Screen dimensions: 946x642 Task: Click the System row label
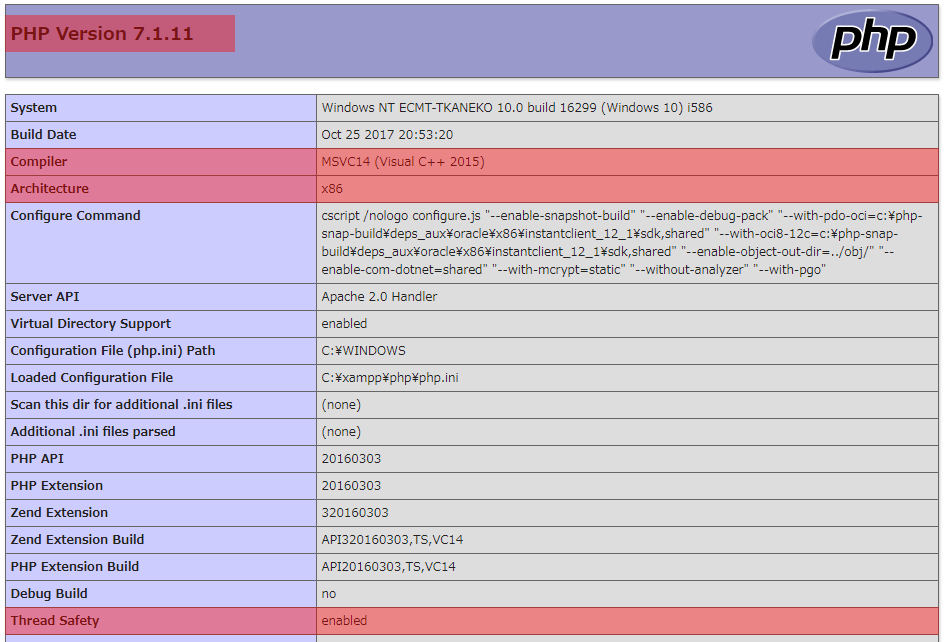tap(34, 108)
